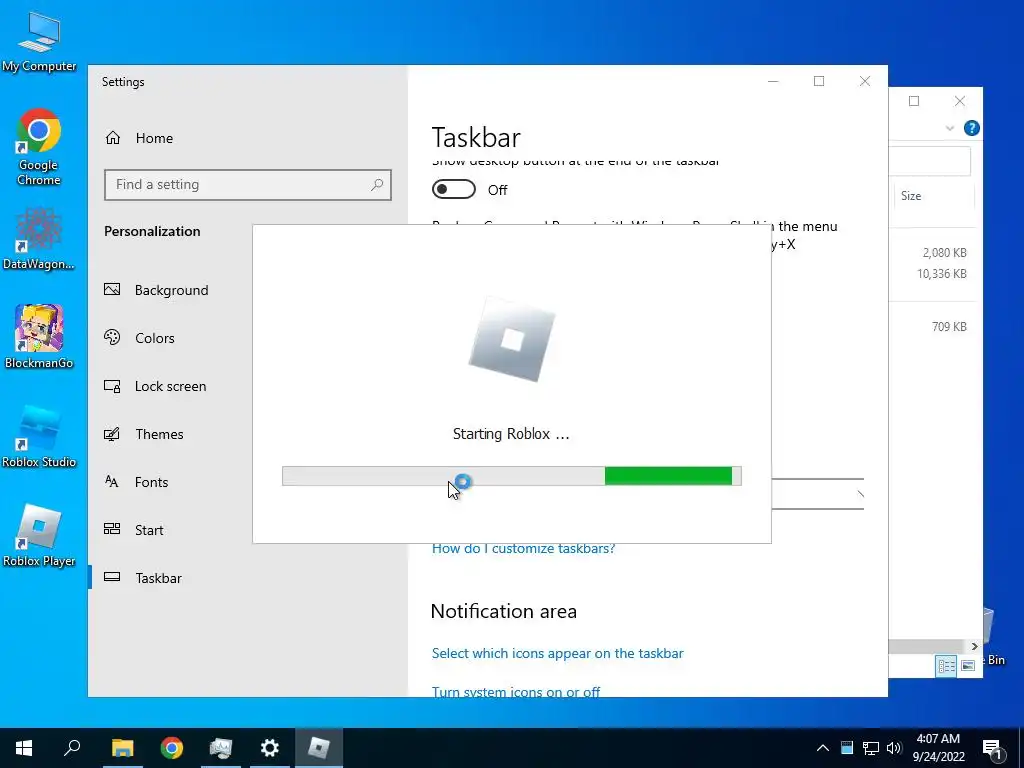
Task: Open File Explorer from taskbar
Action: pos(122,748)
